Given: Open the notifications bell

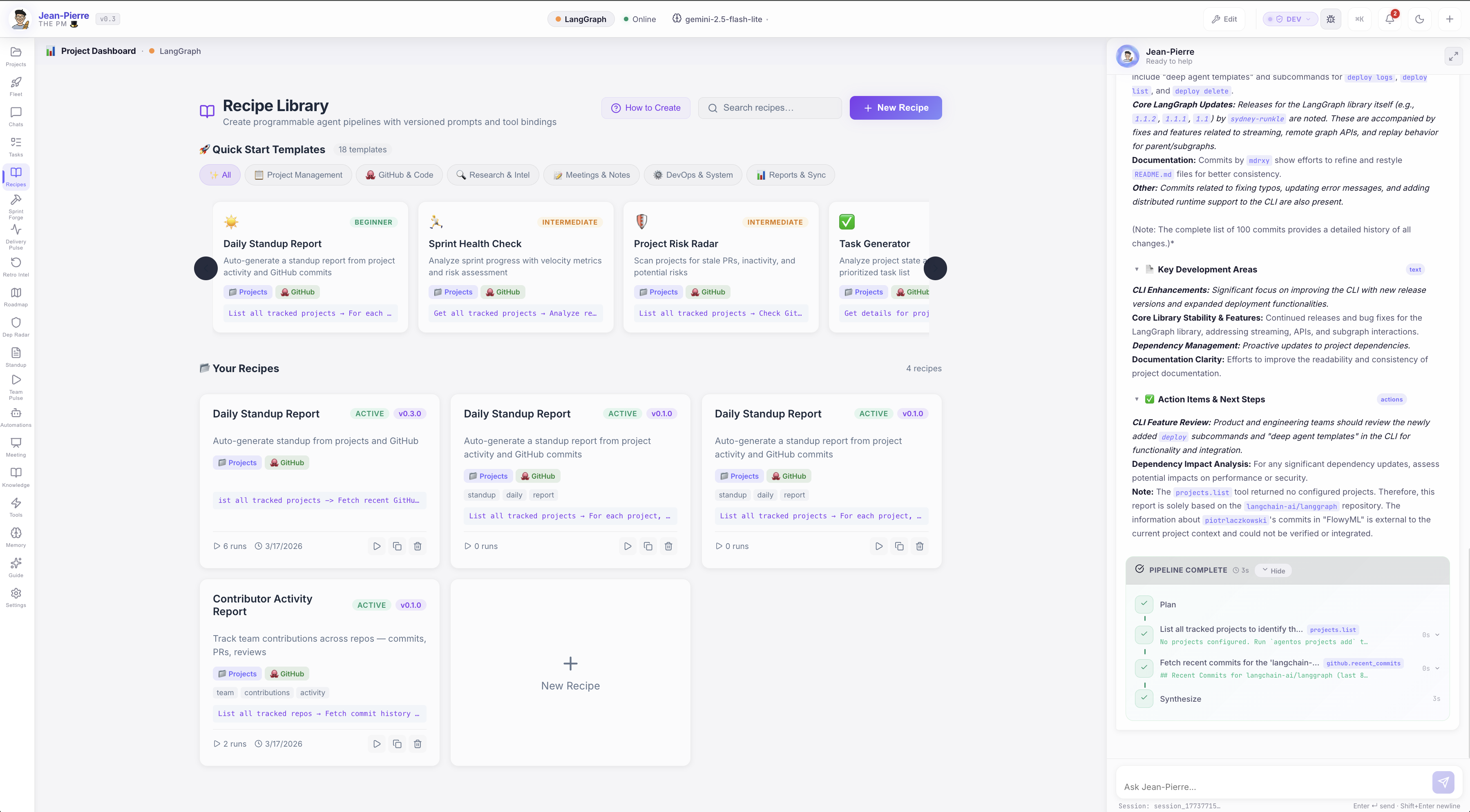Looking at the screenshot, I should (x=1390, y=19).
